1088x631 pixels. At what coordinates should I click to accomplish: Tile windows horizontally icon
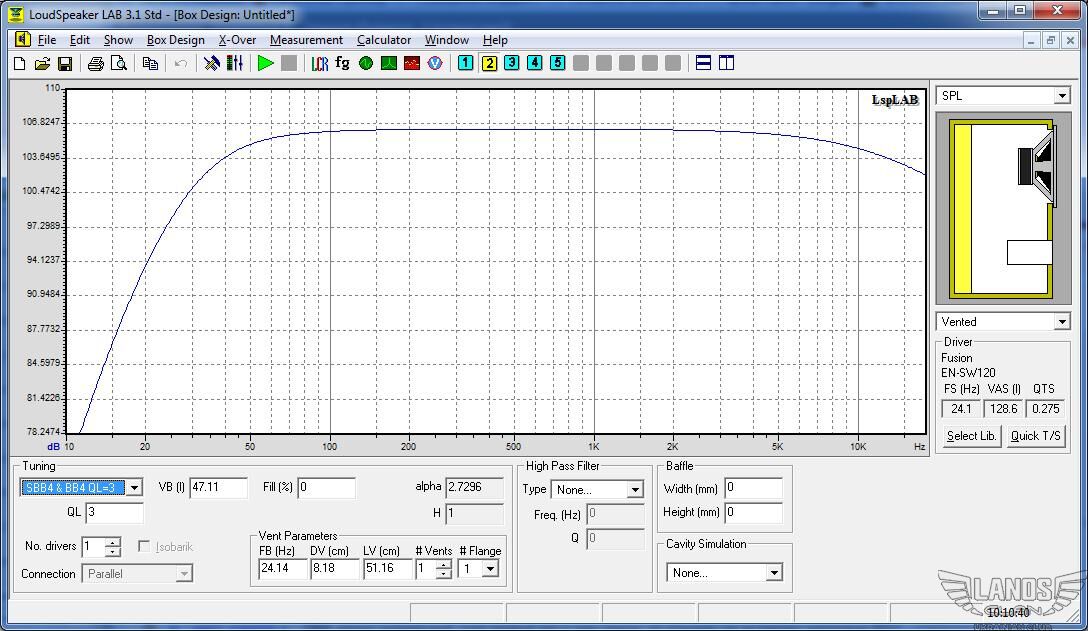pyautogui.click(x=703, y=63)
